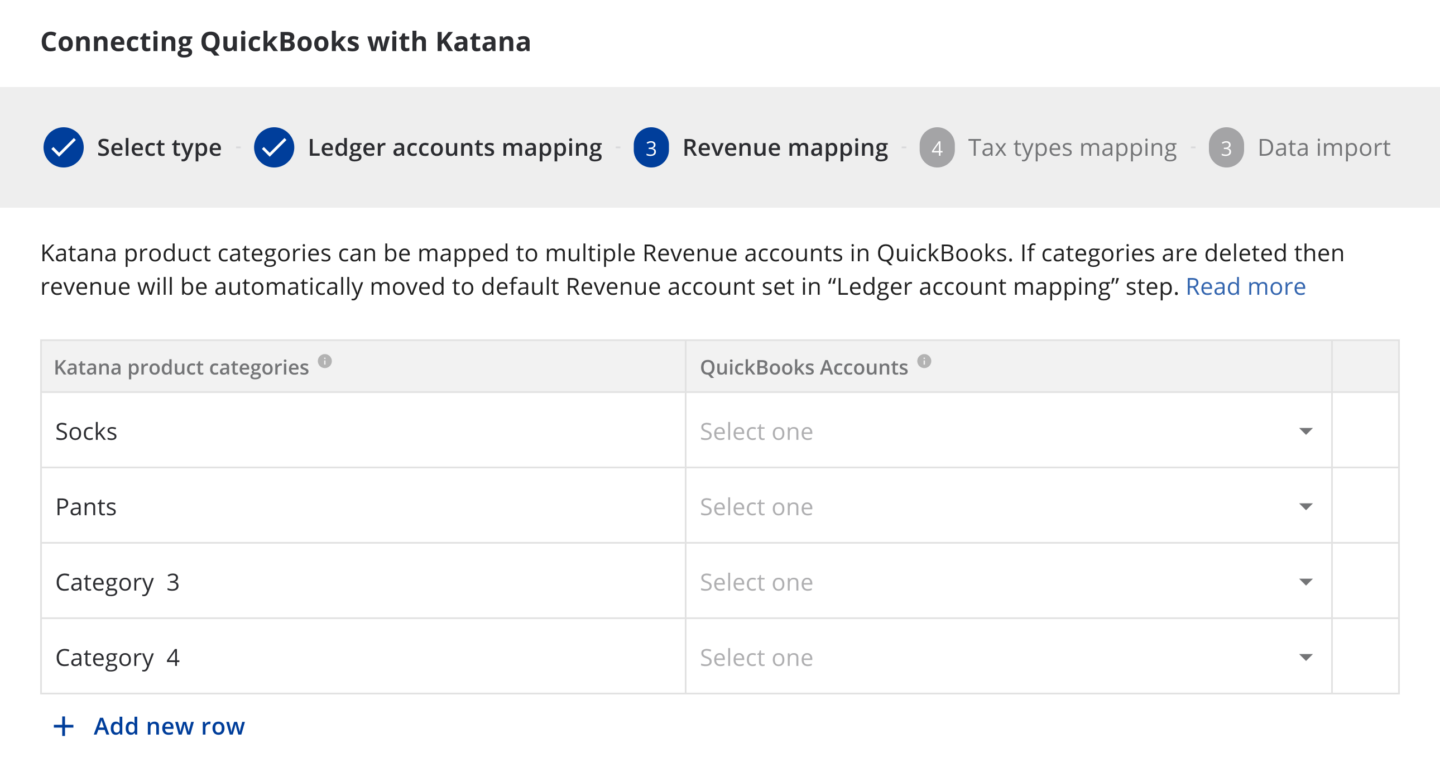Click the Revenue mapping step label
1440x762 pixels.
click(x=784, y=147)
